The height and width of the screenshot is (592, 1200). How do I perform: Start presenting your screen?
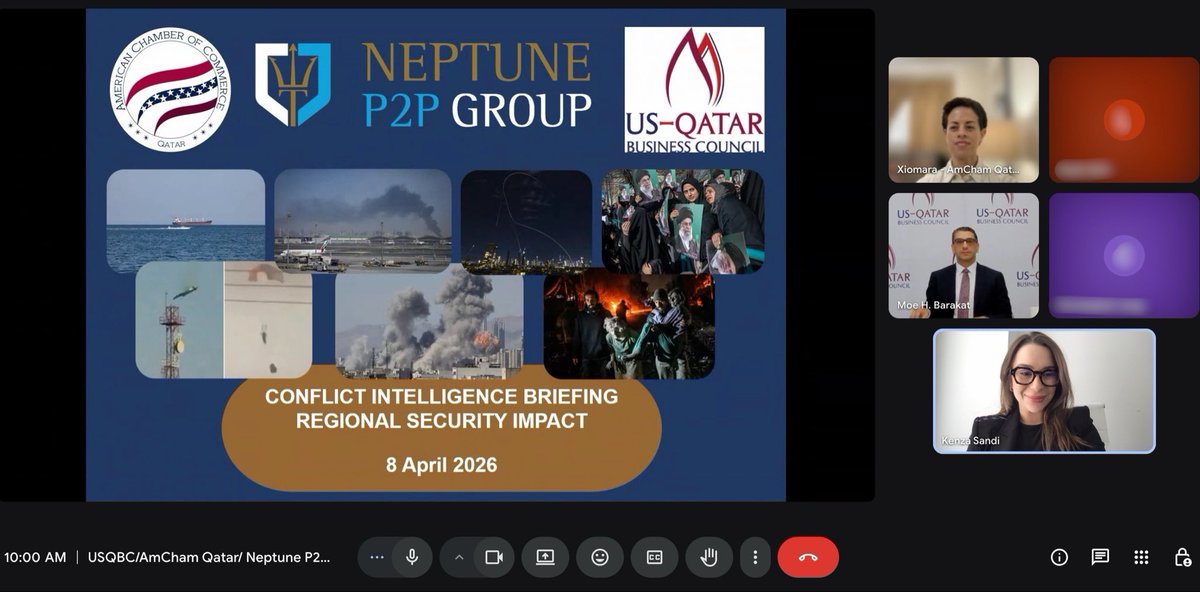click(x=545, y=557)
